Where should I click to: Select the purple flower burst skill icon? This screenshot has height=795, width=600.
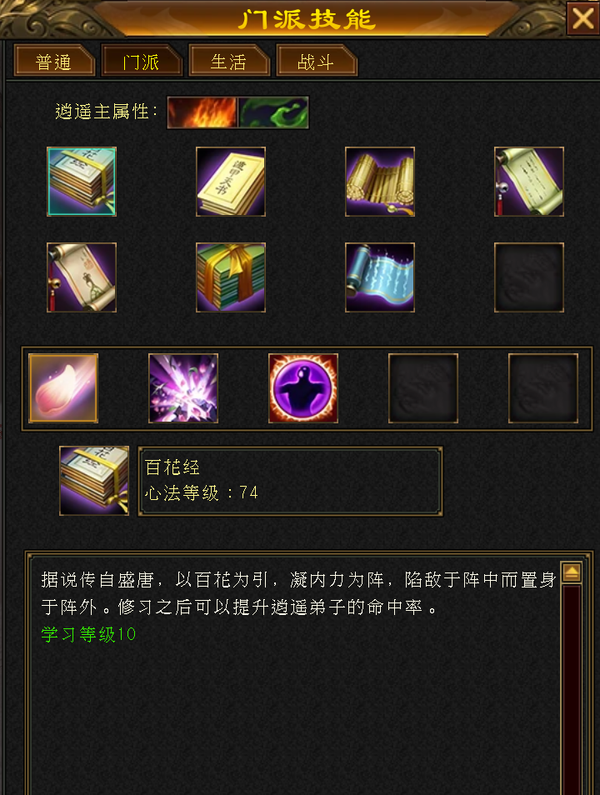(x=183, y=388)
